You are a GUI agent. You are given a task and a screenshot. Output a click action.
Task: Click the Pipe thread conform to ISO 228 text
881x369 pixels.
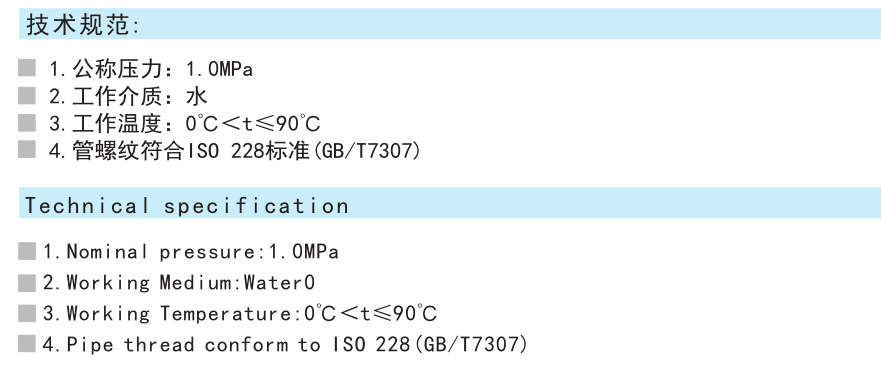point(226,344)
